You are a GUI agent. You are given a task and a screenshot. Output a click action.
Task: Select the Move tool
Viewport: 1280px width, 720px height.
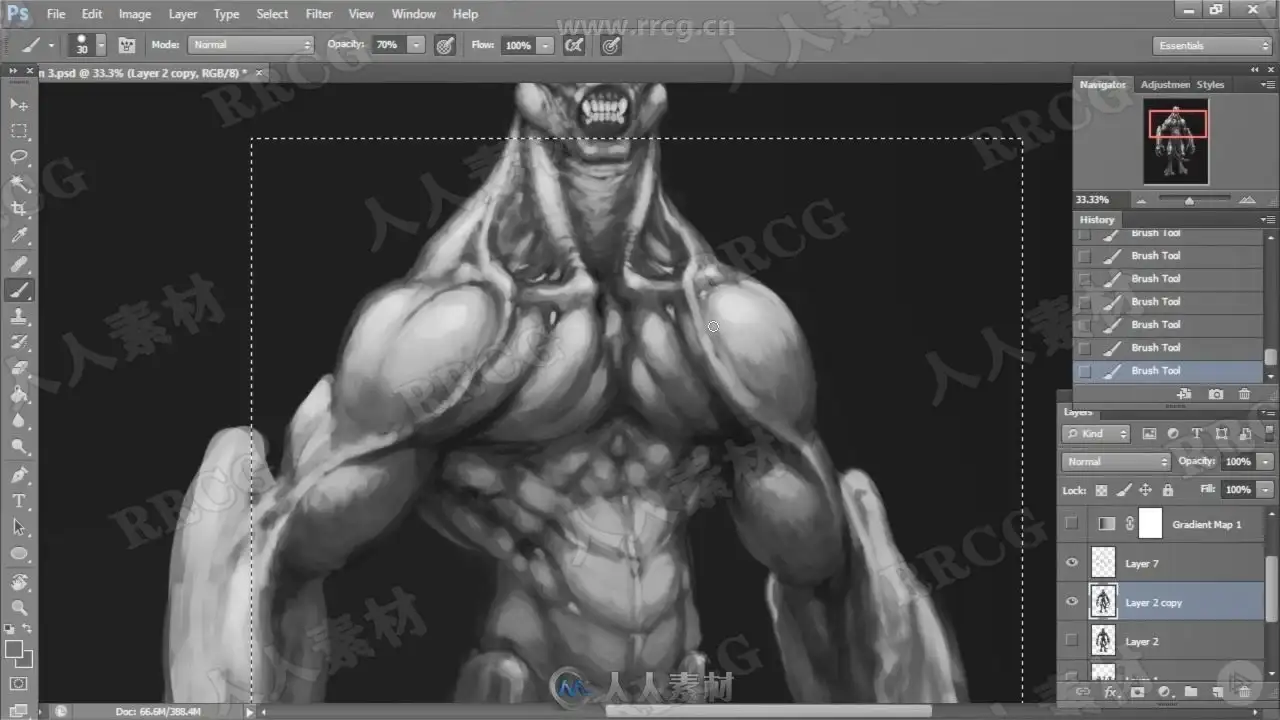click(19, 105)
